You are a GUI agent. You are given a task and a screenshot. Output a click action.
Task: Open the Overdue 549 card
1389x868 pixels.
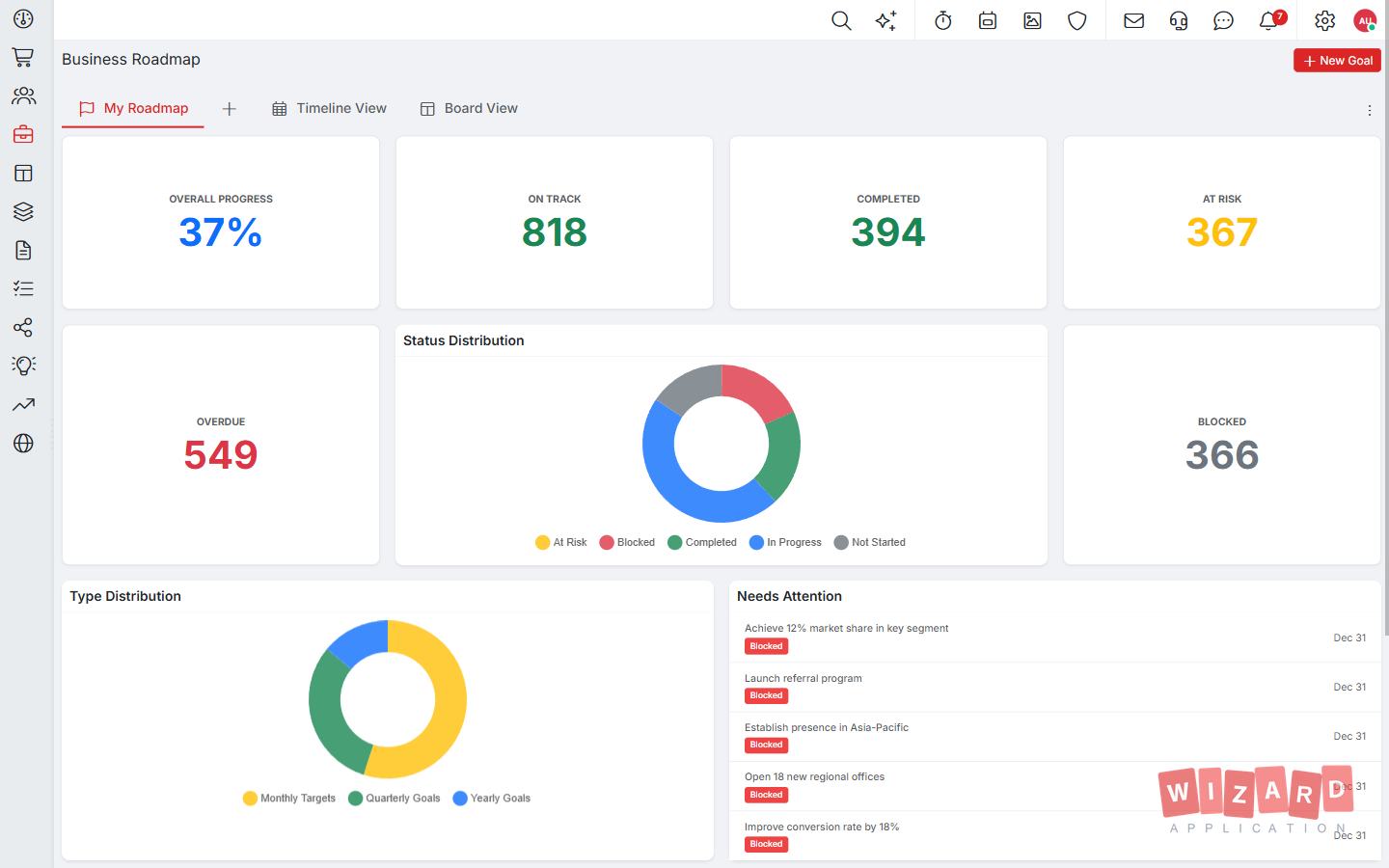221,445
